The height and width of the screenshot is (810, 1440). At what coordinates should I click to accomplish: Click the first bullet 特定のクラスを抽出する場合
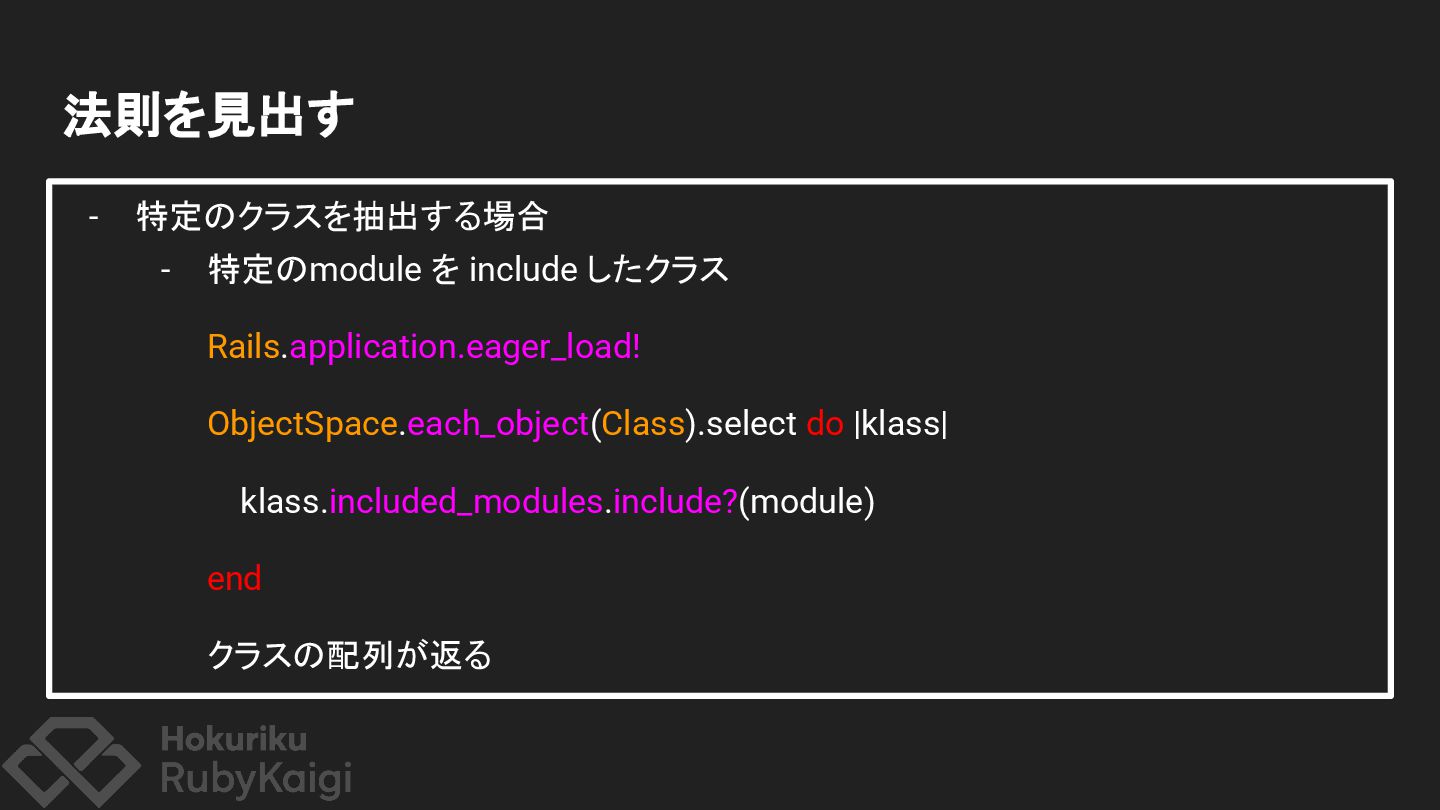click(342, 216)
